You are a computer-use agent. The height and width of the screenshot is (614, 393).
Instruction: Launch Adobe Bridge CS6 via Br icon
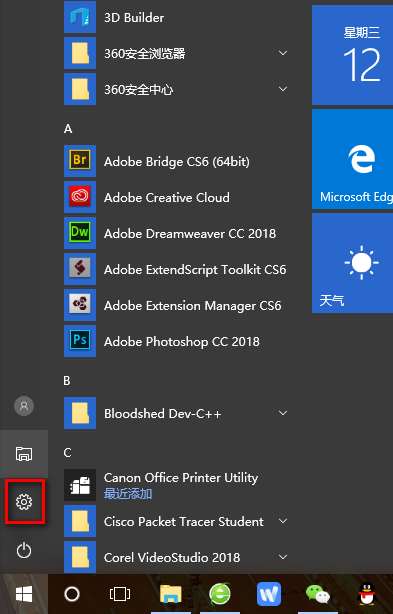point(80,161)
